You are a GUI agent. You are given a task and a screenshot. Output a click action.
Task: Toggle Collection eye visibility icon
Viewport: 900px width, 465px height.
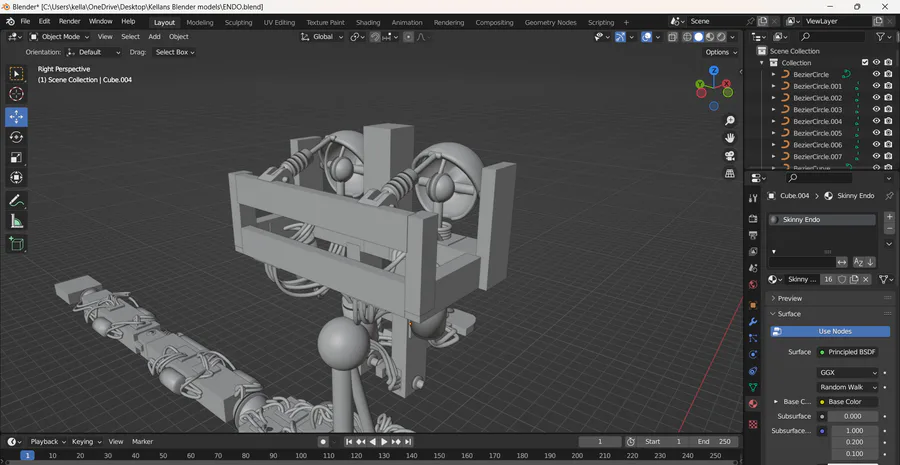[876, 63]
